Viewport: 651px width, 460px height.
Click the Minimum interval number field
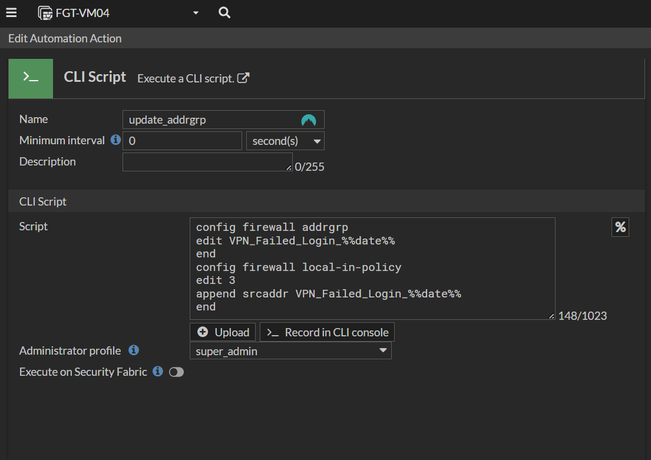pos(182,141)
